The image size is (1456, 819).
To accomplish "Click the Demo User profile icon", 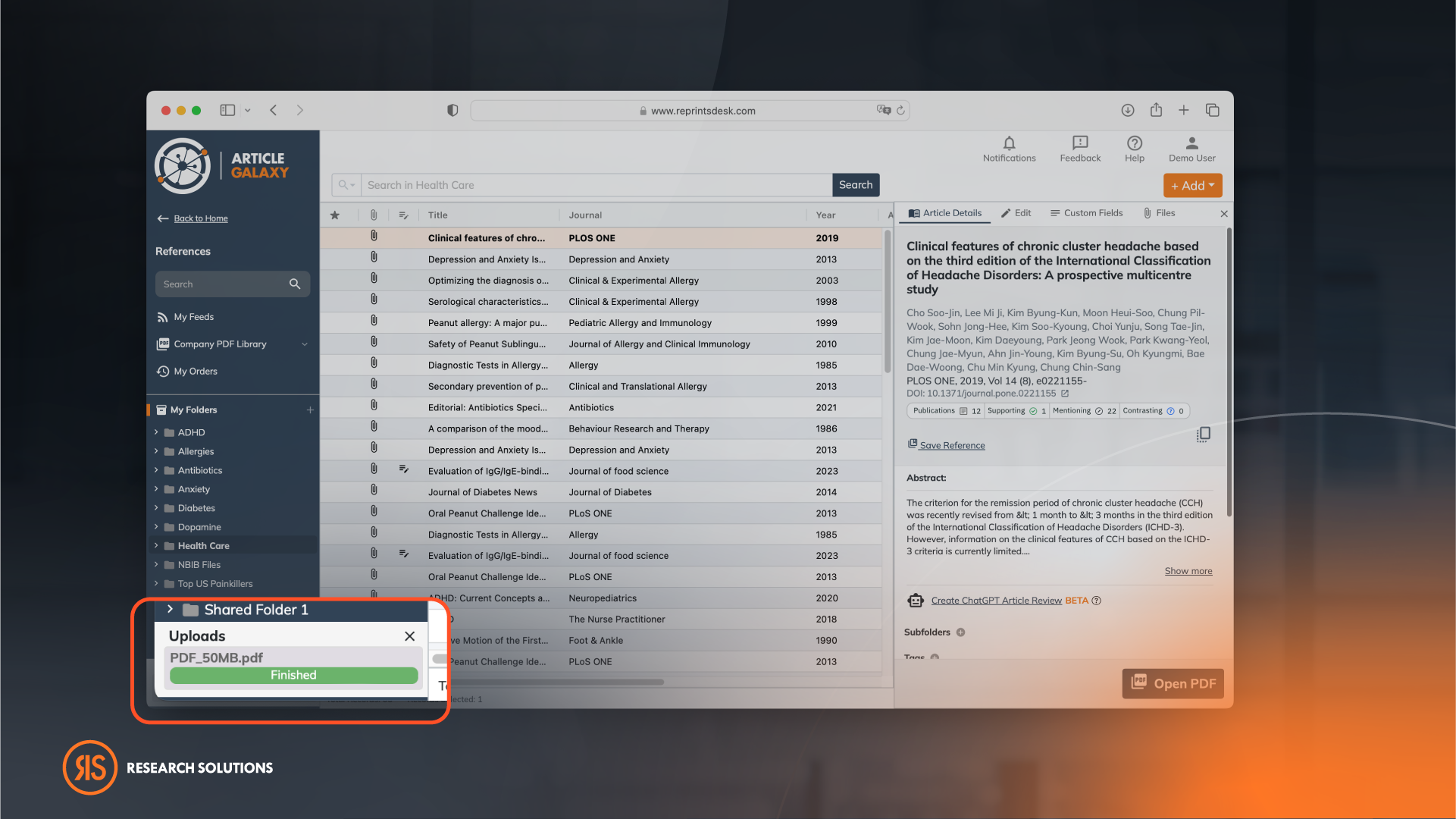I will pos(1191,144).
